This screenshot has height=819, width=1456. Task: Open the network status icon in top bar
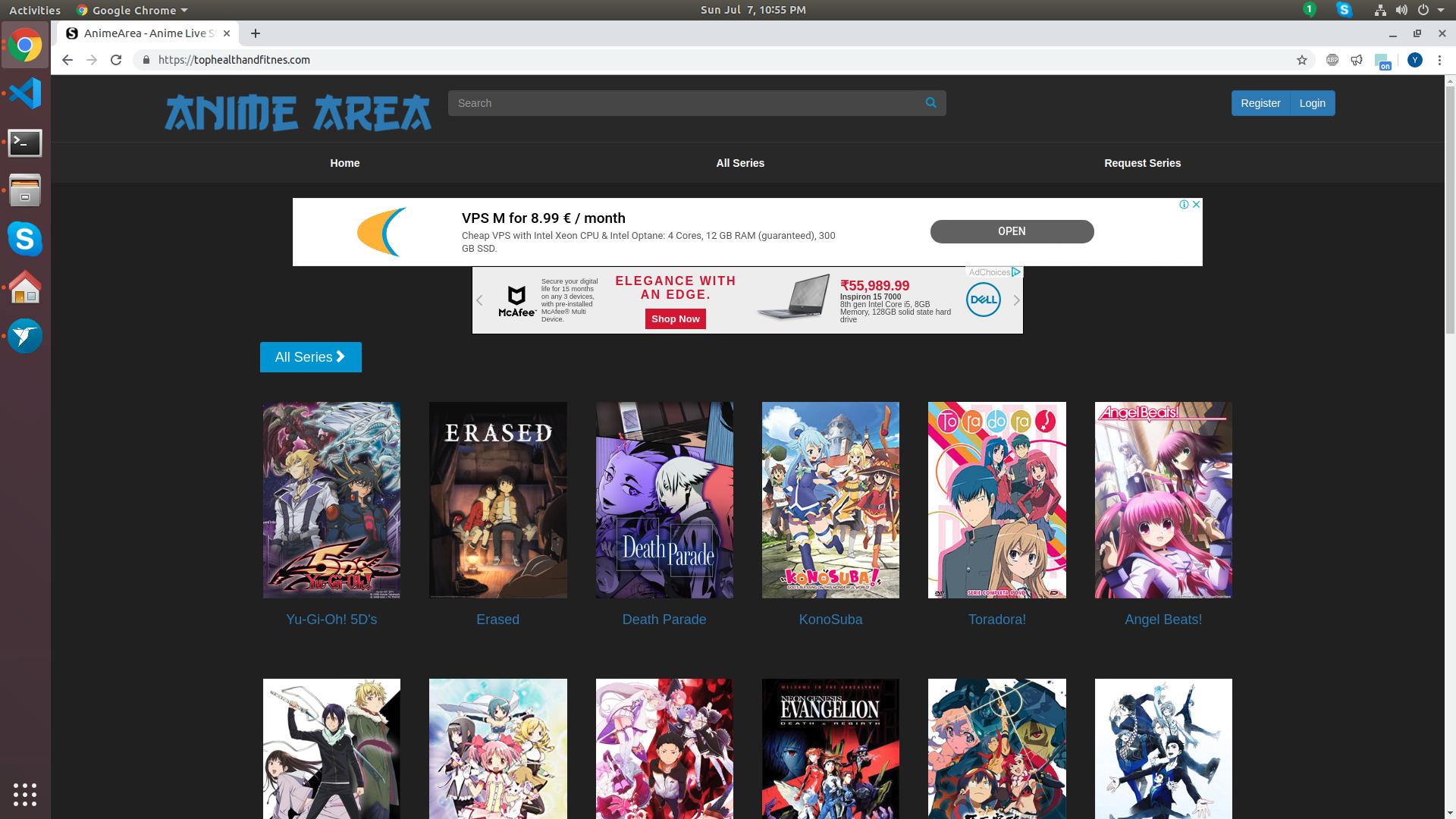pyautogui.click(x=1380, y=10)
